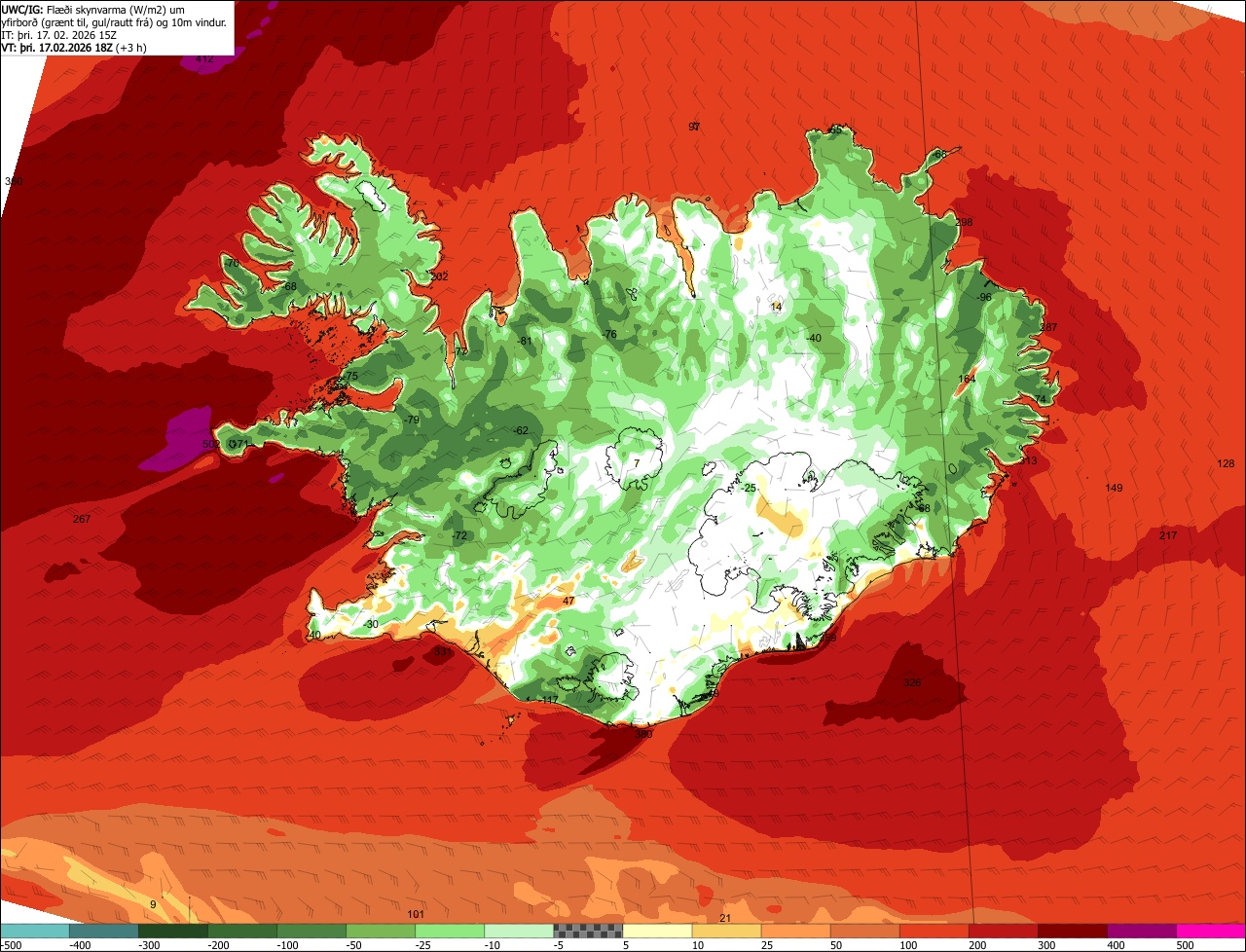Screen dimensions: 1246x952
Task: Select the purple swatch between 400 and 500
Action: point(1141,931)
